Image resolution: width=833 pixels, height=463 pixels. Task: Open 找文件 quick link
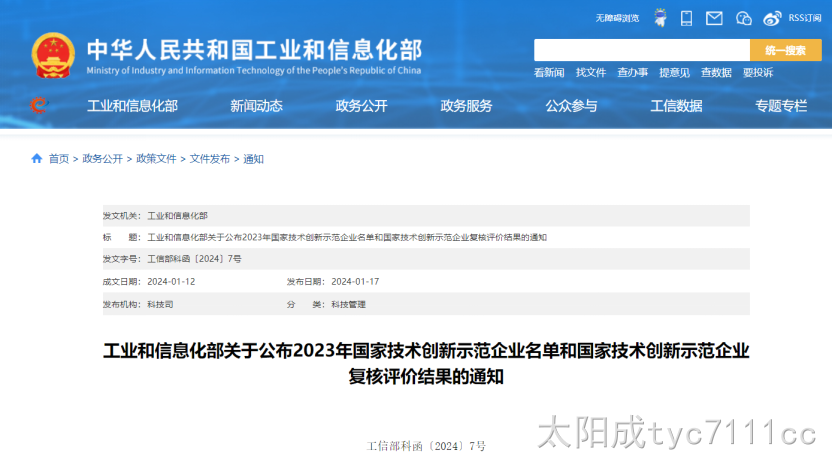coord(591,73)
